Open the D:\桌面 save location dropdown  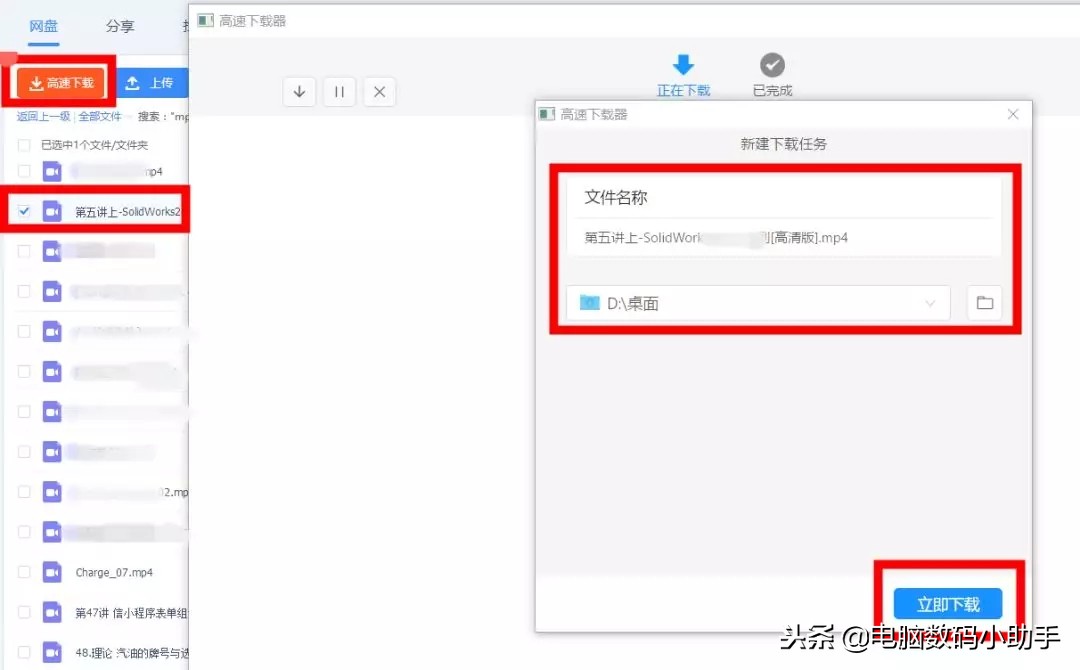930,303
